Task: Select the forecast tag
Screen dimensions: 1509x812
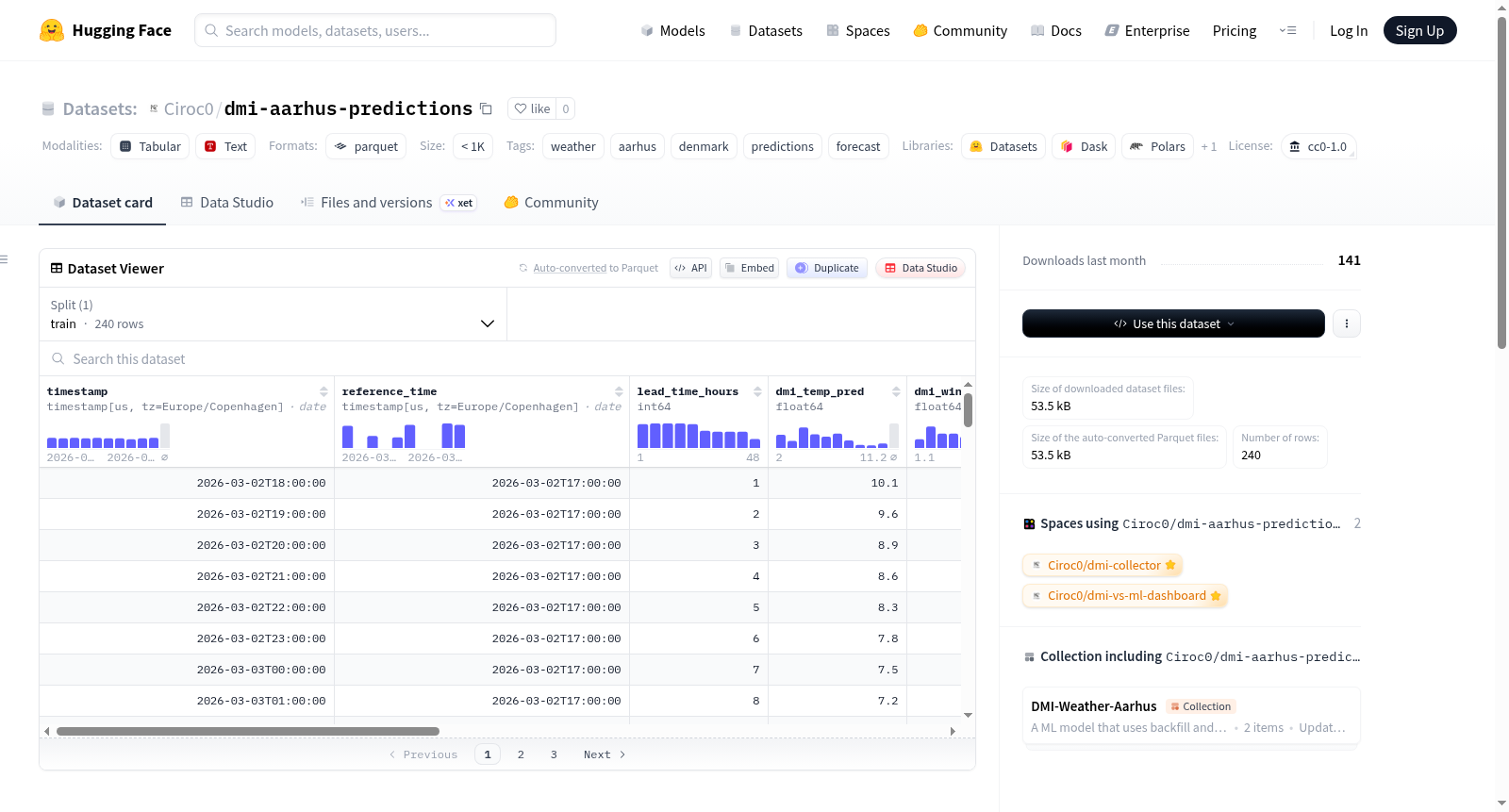Action: click(x=858, y=146)
